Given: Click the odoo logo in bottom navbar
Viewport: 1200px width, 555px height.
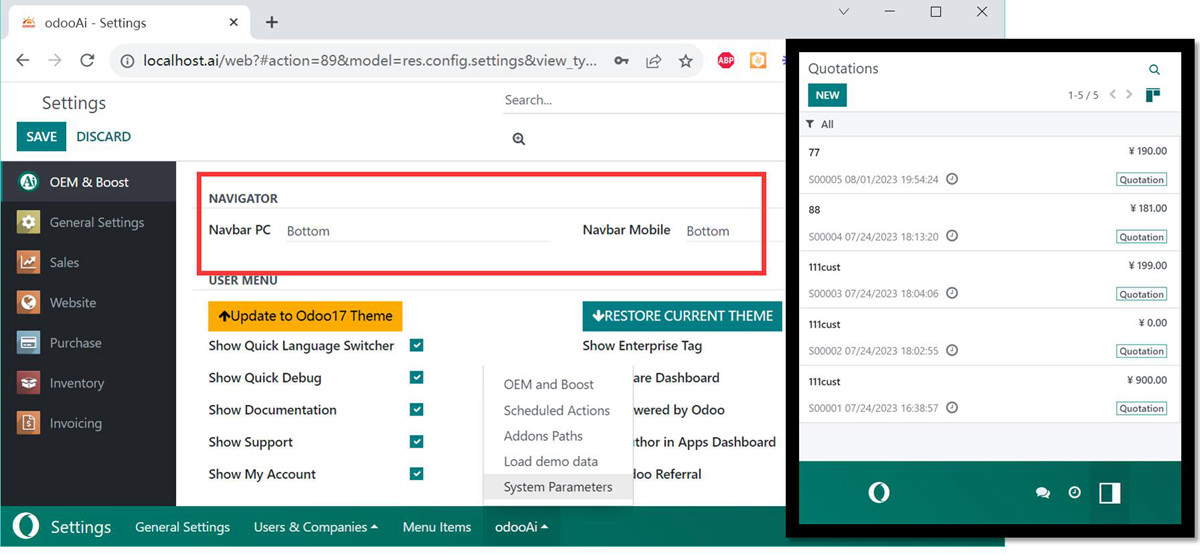Looking at the screenshot, I should coord(27,526).
